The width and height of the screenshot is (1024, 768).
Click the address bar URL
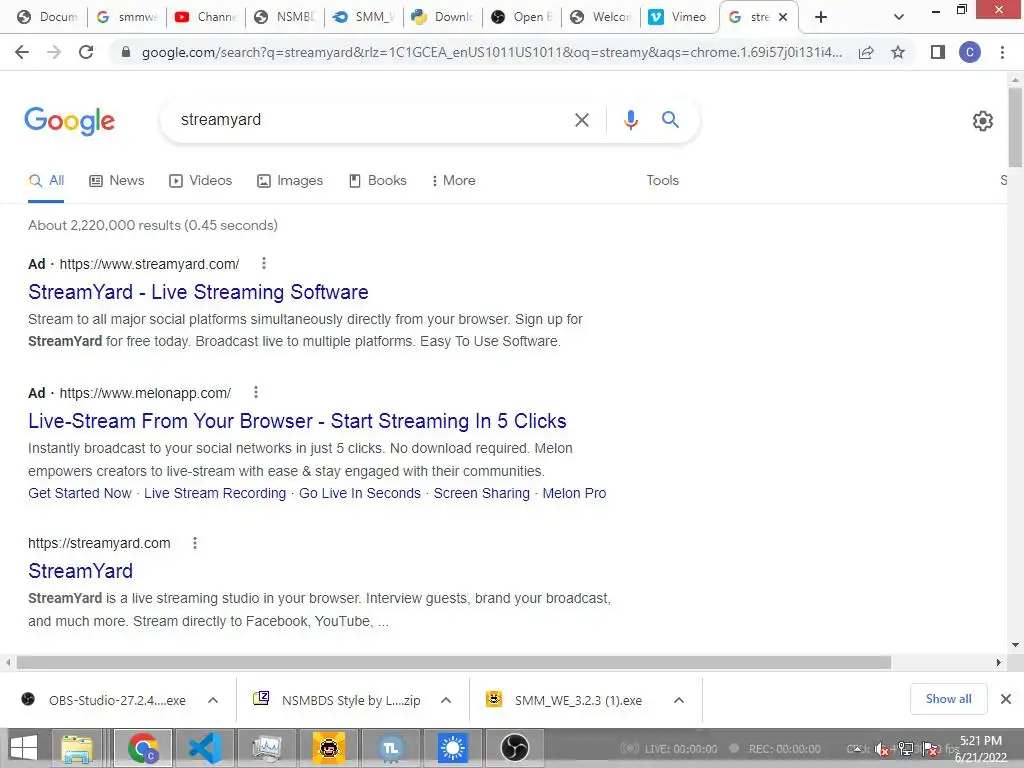tap(492, 52)
